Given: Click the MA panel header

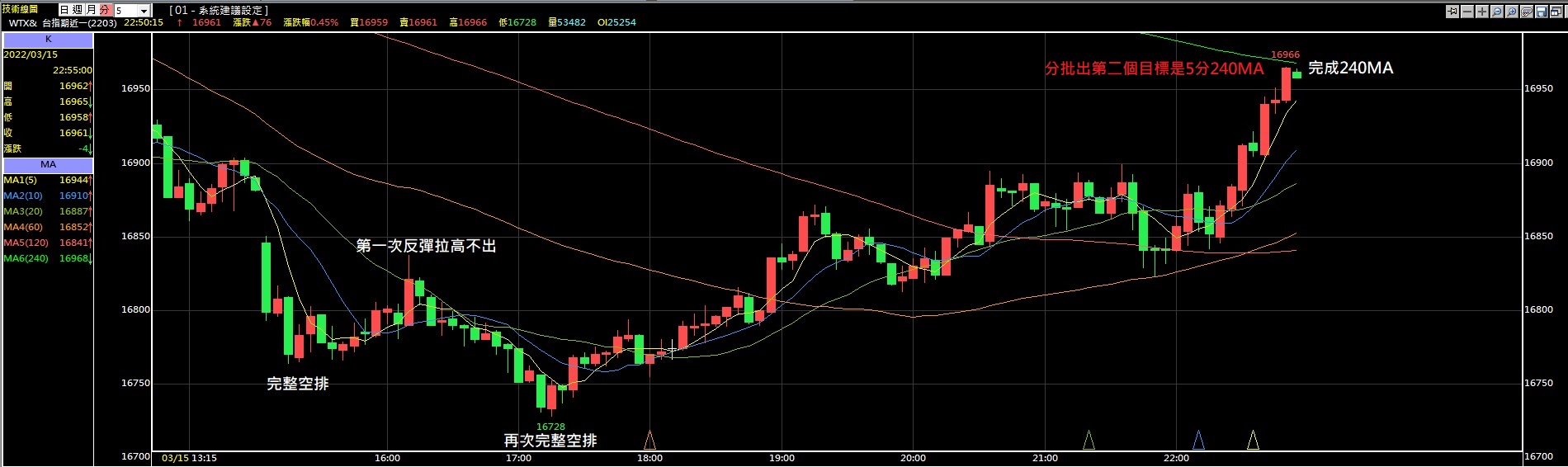Looking at the screenshot, I should pos(48,164).
